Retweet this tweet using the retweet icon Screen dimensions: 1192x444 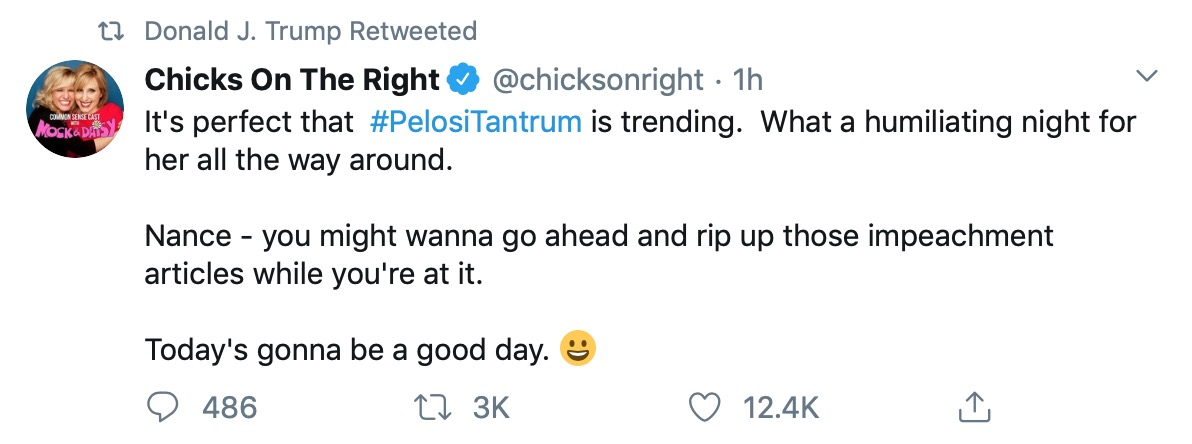pyautogui.click(x=435, y=406)
